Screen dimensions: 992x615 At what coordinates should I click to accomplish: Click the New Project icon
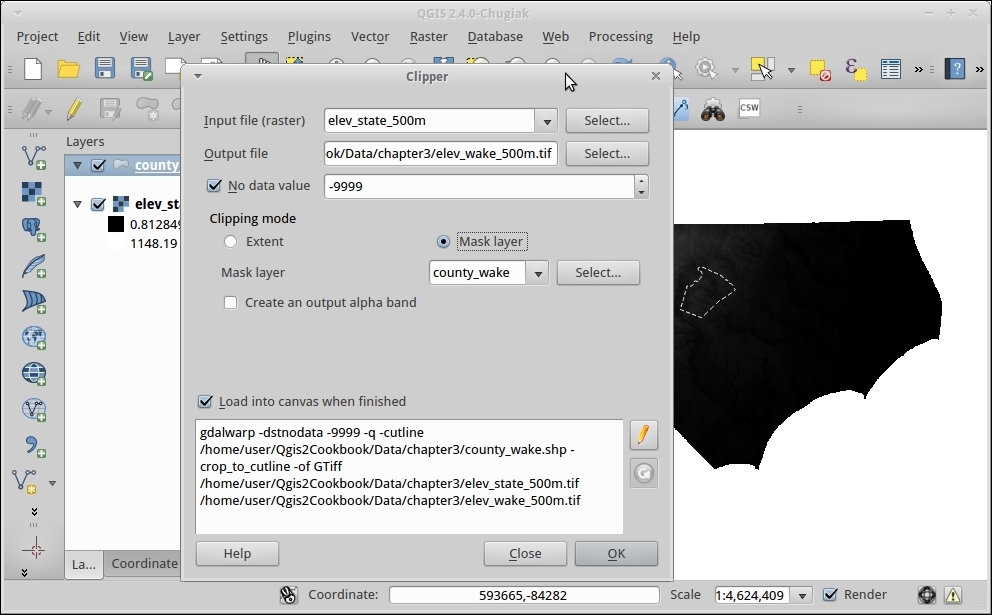click(x=33, y=68)
